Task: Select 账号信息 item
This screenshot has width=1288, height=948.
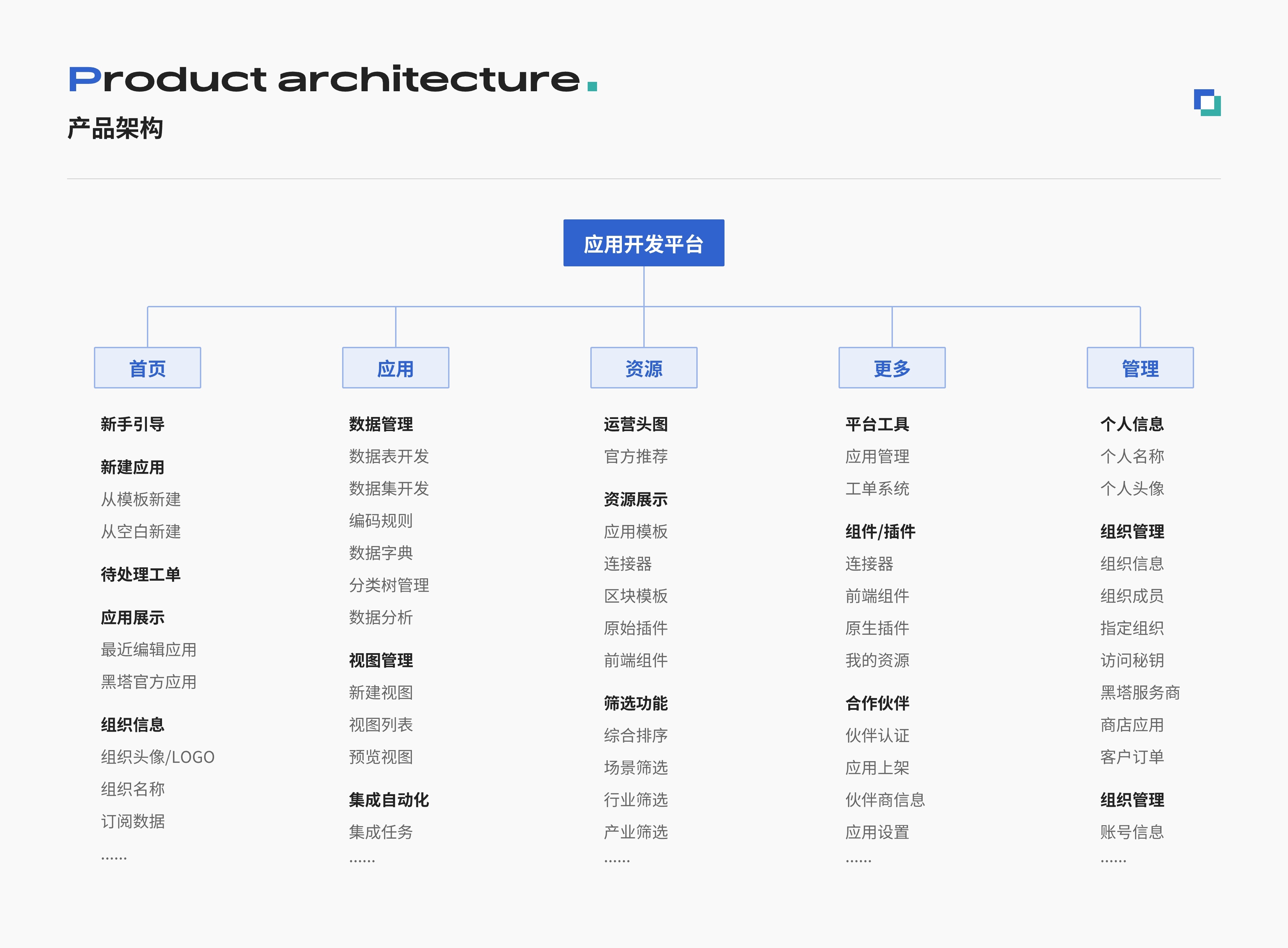Action: click(1131, 832)
